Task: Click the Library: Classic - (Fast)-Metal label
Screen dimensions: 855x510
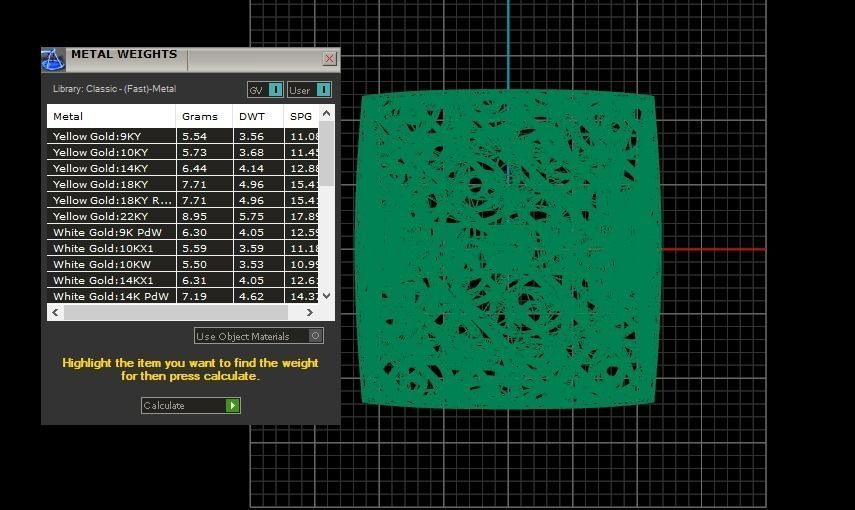Action: click(115, 89)
